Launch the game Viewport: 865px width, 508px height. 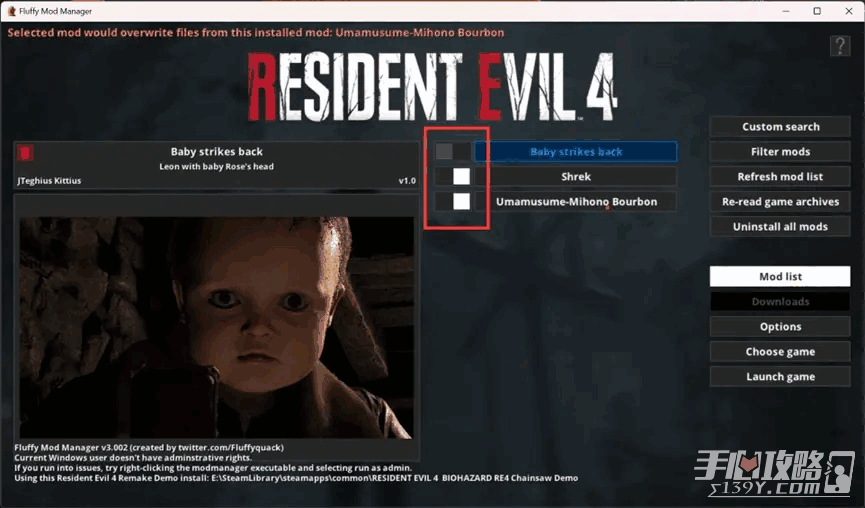click(x=780, y=377)
